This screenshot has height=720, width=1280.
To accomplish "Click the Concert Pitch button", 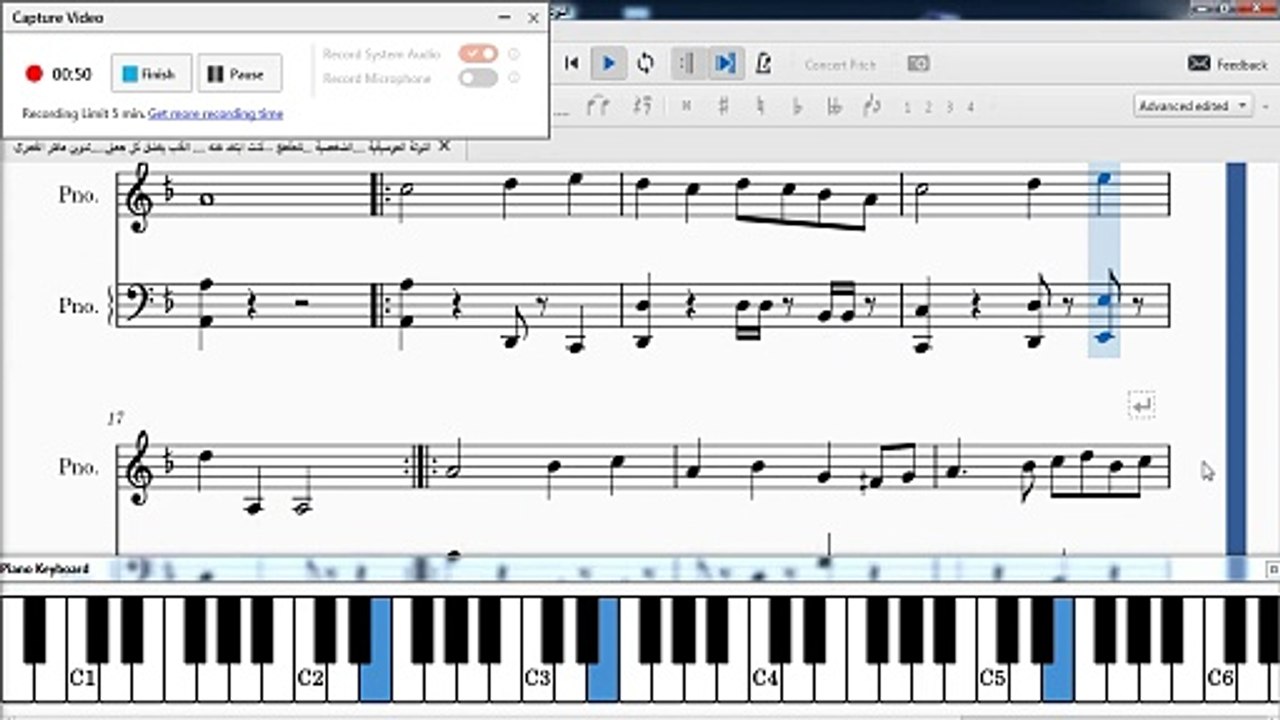I will point(840,64).
